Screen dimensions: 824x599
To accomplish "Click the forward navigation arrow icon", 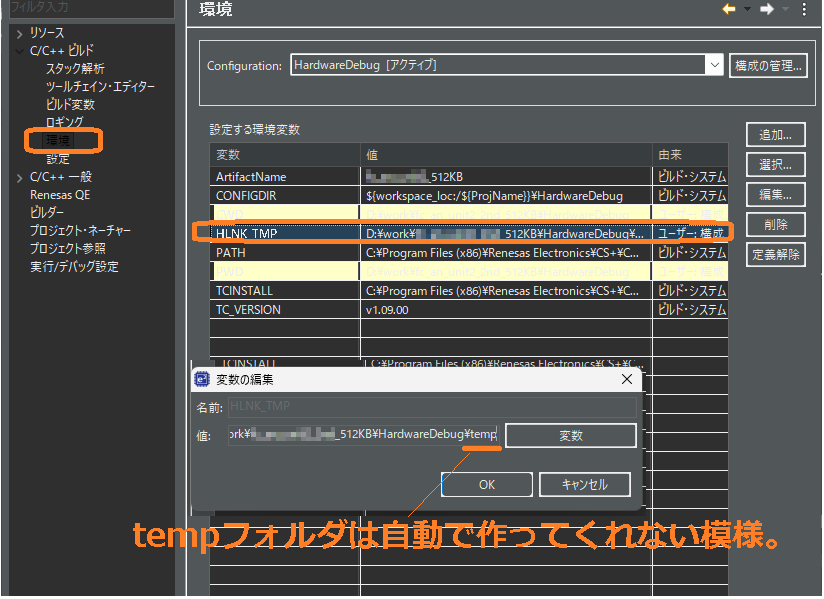I will click(x=767, y=9).
